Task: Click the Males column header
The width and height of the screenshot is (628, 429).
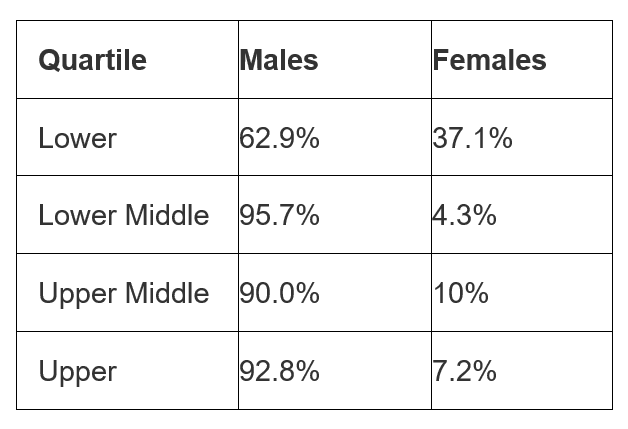Action: [x=279, y=60]
